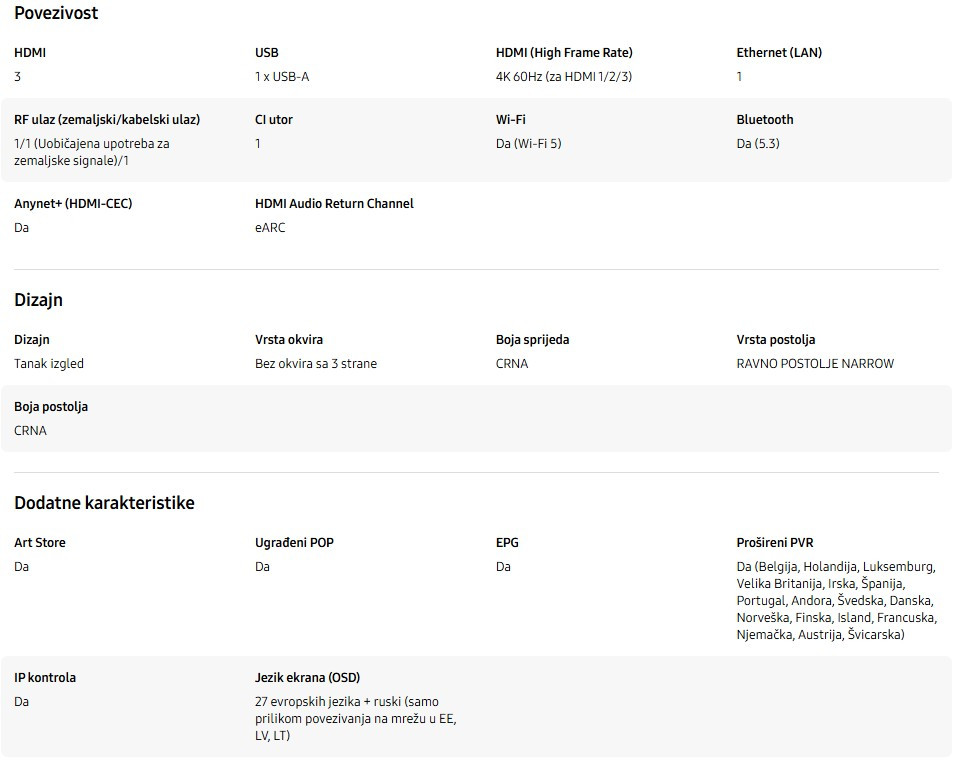Click the RAVNO POSTOLJE NARROW value
Screen dimensions: 953x765
(x=815, y=364)
